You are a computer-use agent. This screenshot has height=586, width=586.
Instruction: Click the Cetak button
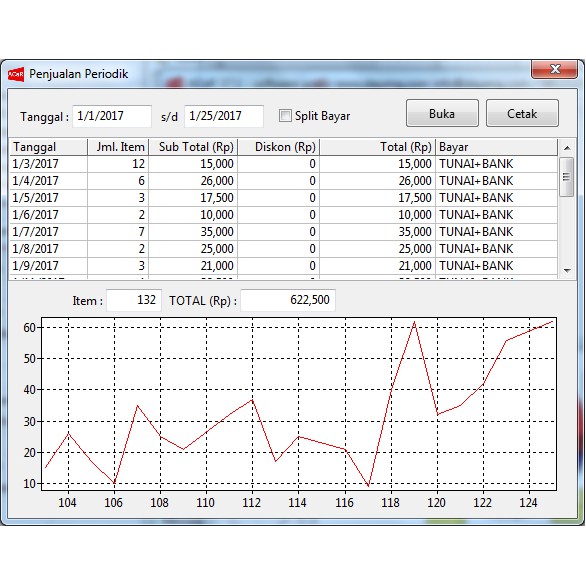(522, 113)
